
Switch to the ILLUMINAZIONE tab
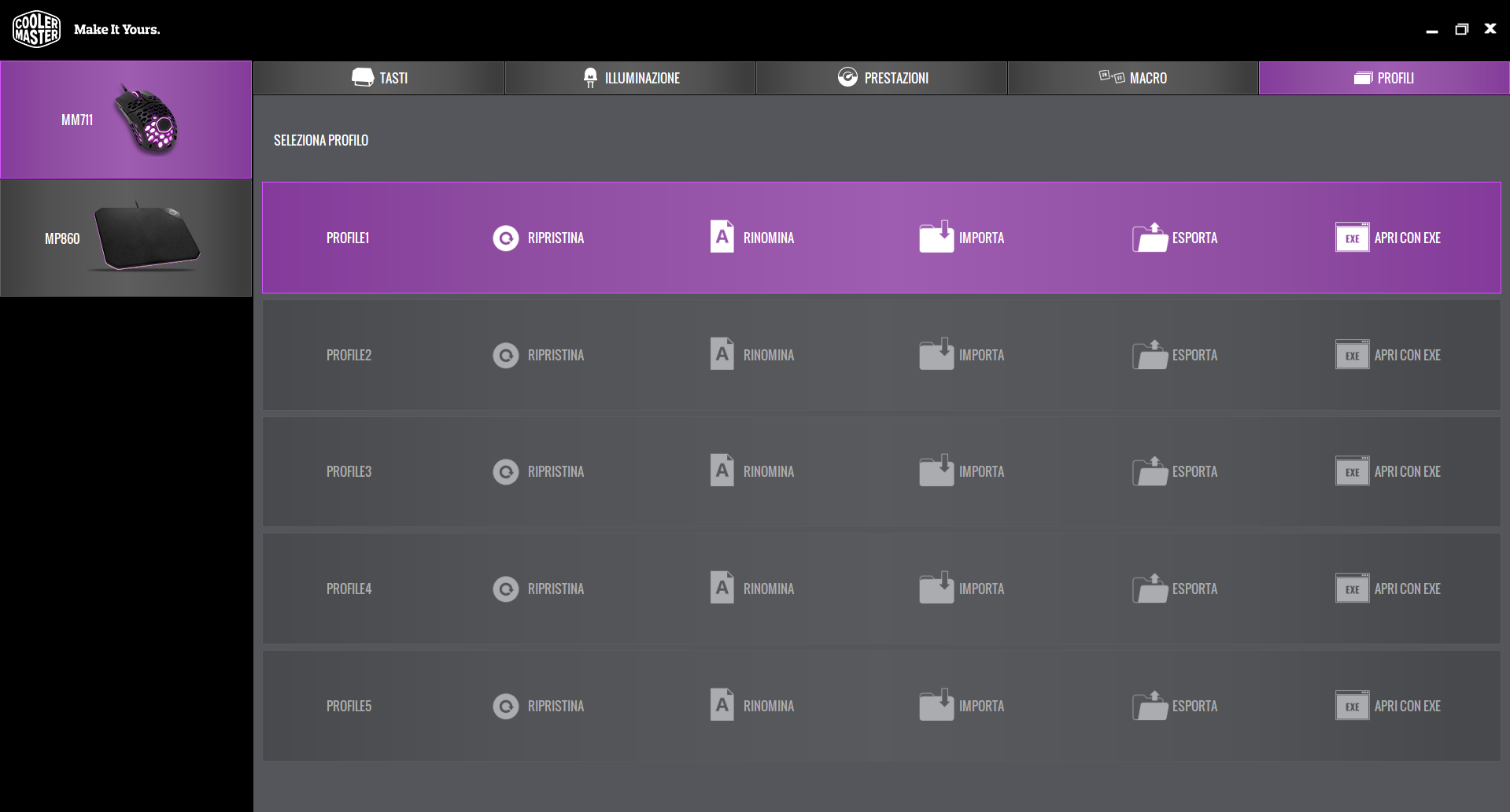pos(630,78)
